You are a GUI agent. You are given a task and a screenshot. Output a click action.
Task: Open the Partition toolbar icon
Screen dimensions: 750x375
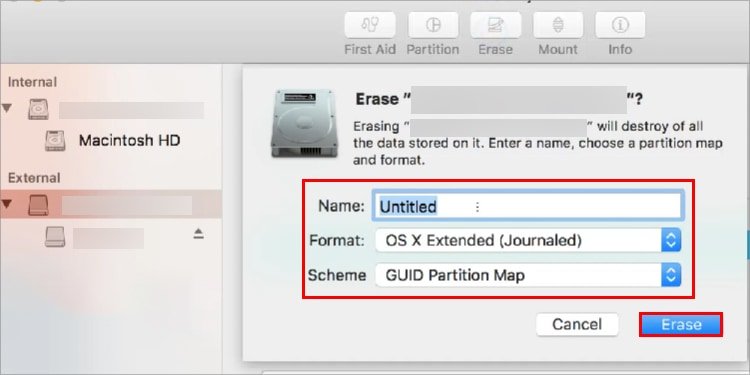tap(433, 25)
